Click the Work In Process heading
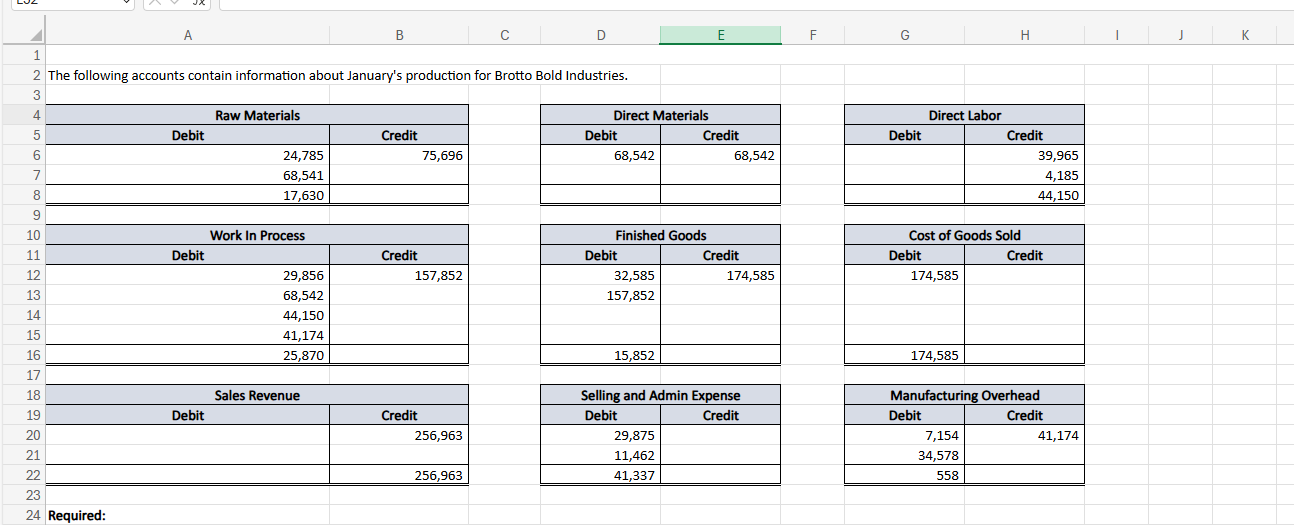The height and width of the screenshot is (525, 1294). [257, 235]
